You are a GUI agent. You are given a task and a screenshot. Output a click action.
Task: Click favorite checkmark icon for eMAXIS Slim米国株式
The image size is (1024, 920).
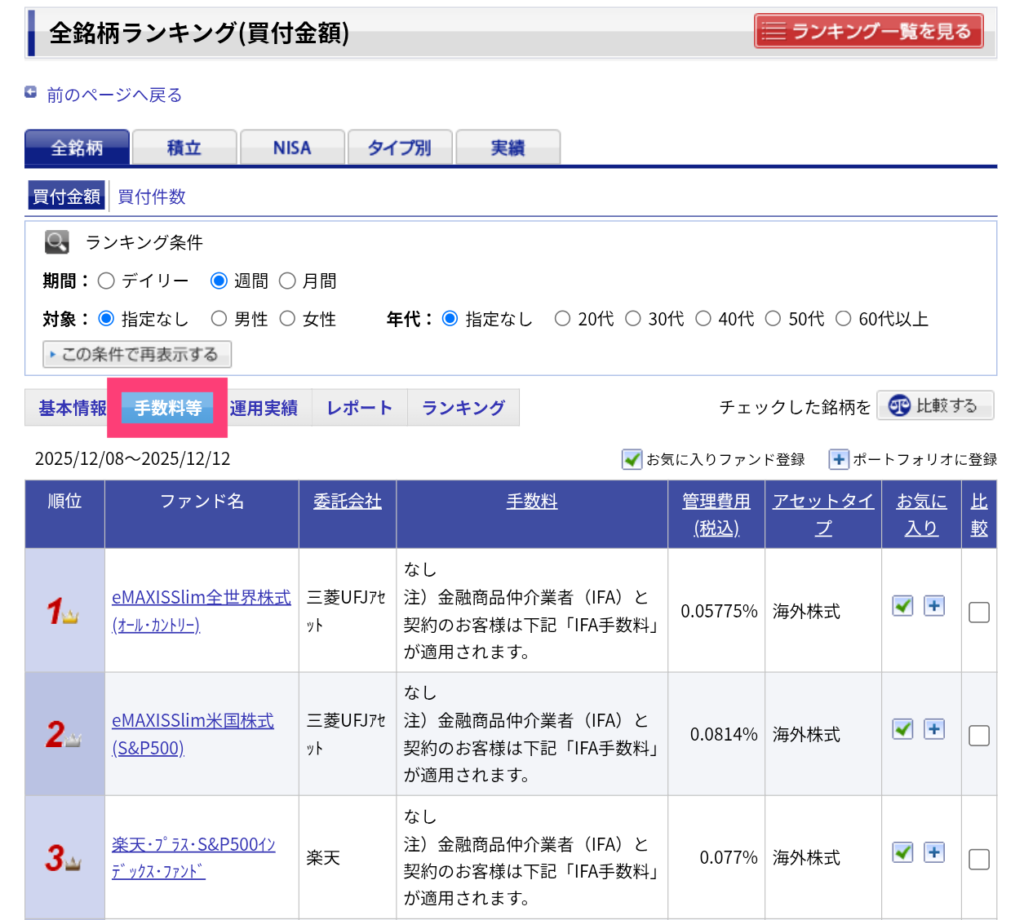click(x=903, y=729)
